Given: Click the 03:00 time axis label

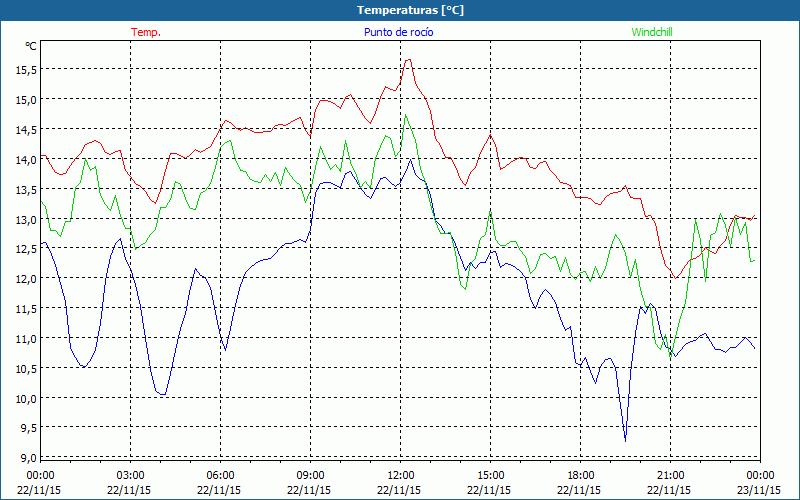Looking at the screenshot, I should tap(130, 476).
